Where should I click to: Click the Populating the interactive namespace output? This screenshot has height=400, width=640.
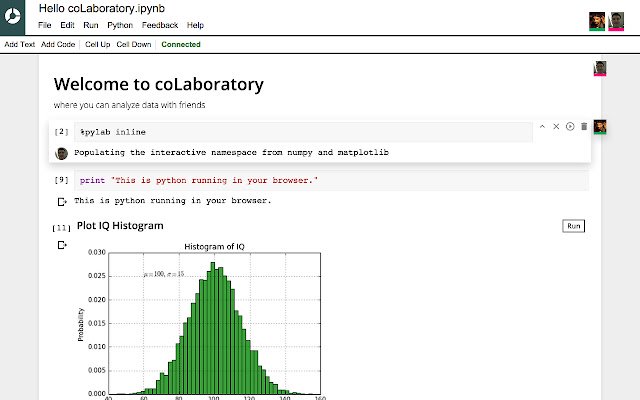point(231,153)
